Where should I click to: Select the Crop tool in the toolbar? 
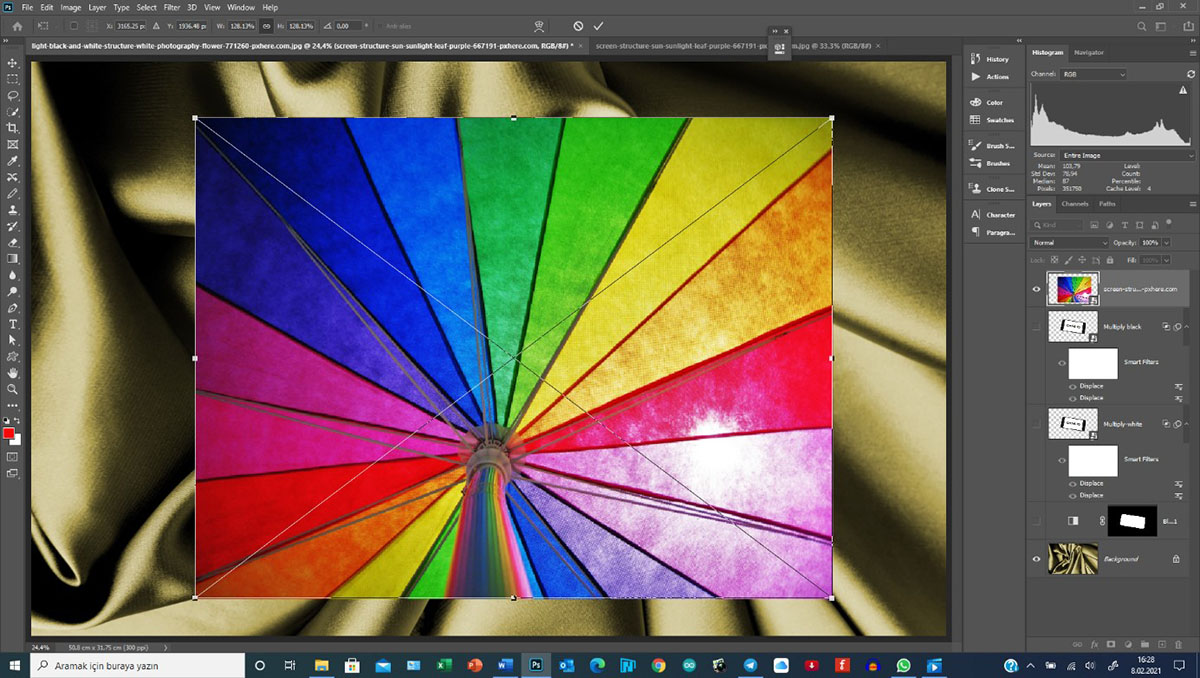click(13, 128)
